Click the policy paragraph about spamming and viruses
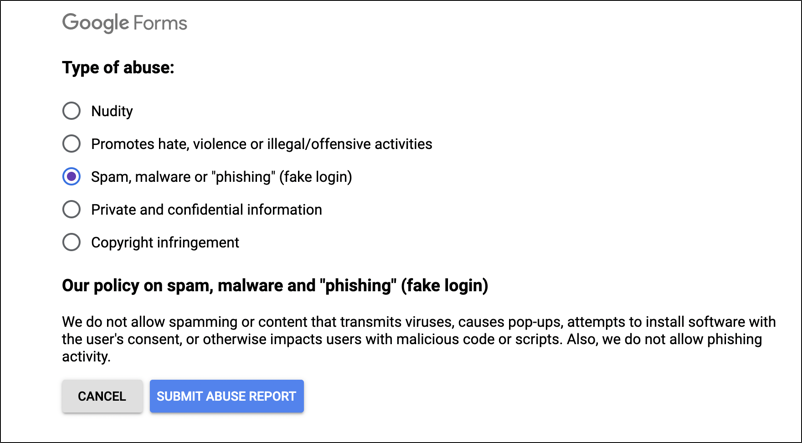This screenshot has height=443, width=802. coord(419,339)
